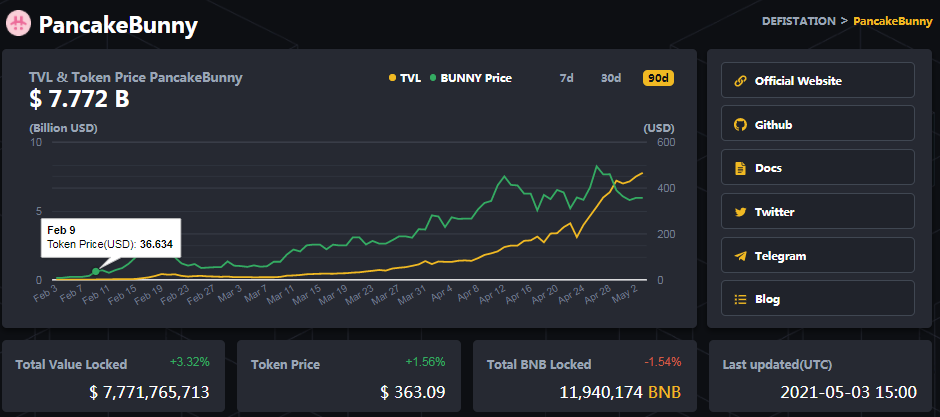Click the Docs document icon
The image size is (940, 417).
coord(740,168)
